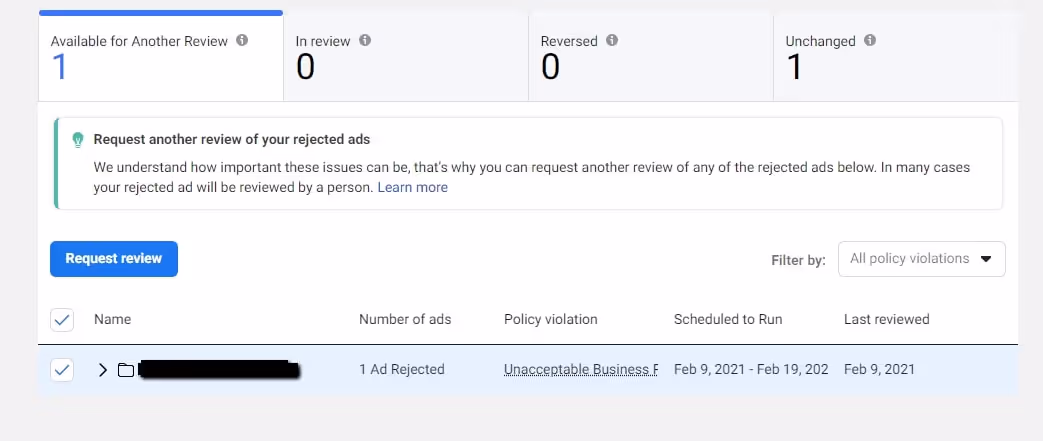1043x441 pixels.
Task: Click info icon next to Unchanged
Action: tap(869, 41)
